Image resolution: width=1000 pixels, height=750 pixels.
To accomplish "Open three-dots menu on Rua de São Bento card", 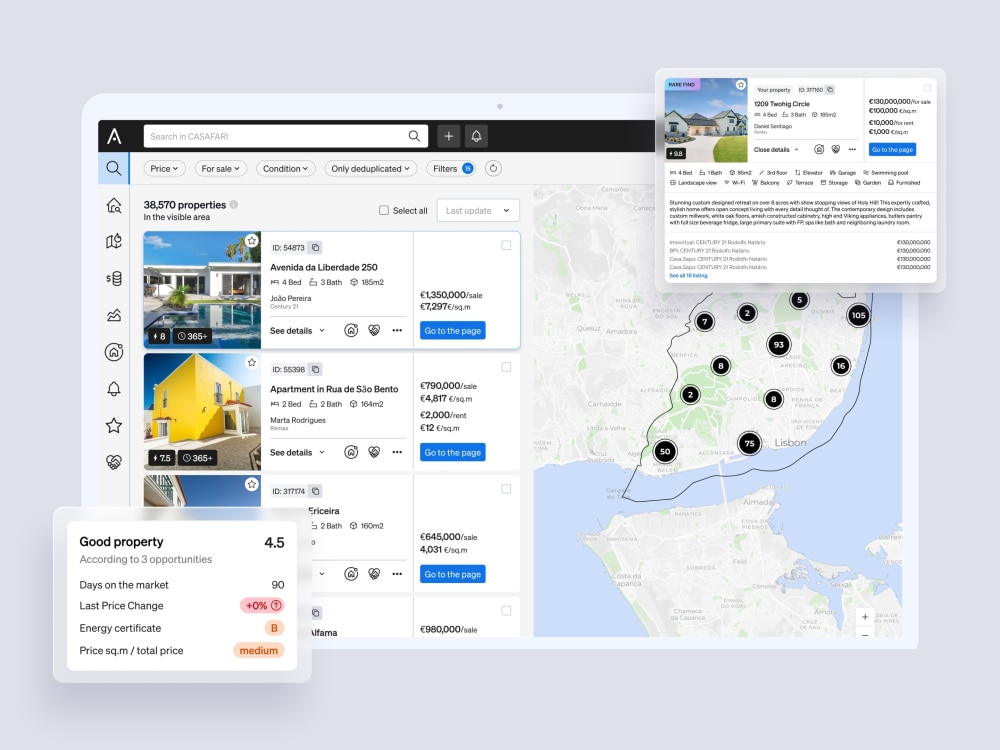I will click(397, 452).
